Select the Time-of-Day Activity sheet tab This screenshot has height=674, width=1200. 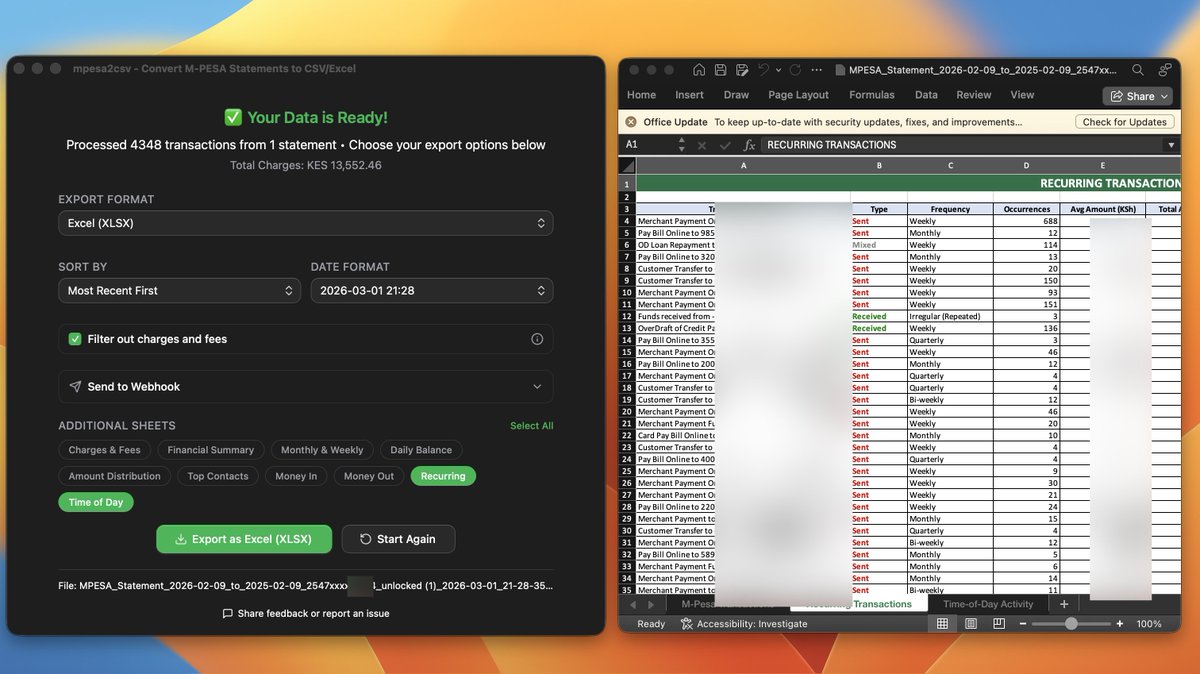[x=988, y=604]
